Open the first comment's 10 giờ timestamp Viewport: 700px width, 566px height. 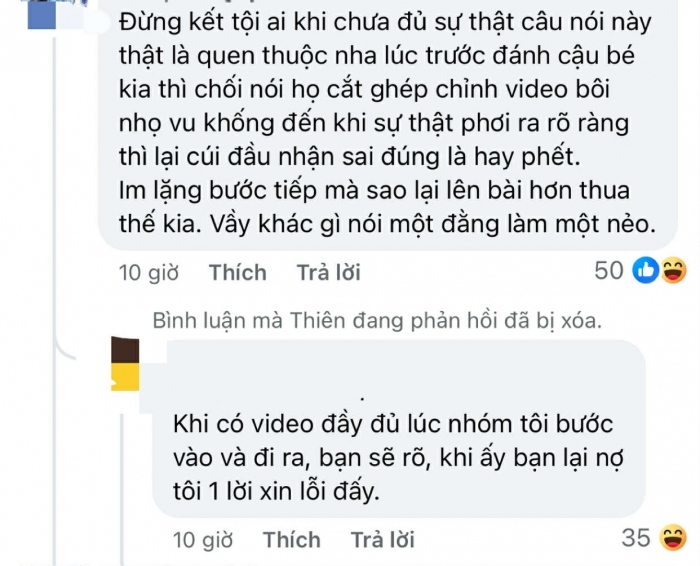149,272
